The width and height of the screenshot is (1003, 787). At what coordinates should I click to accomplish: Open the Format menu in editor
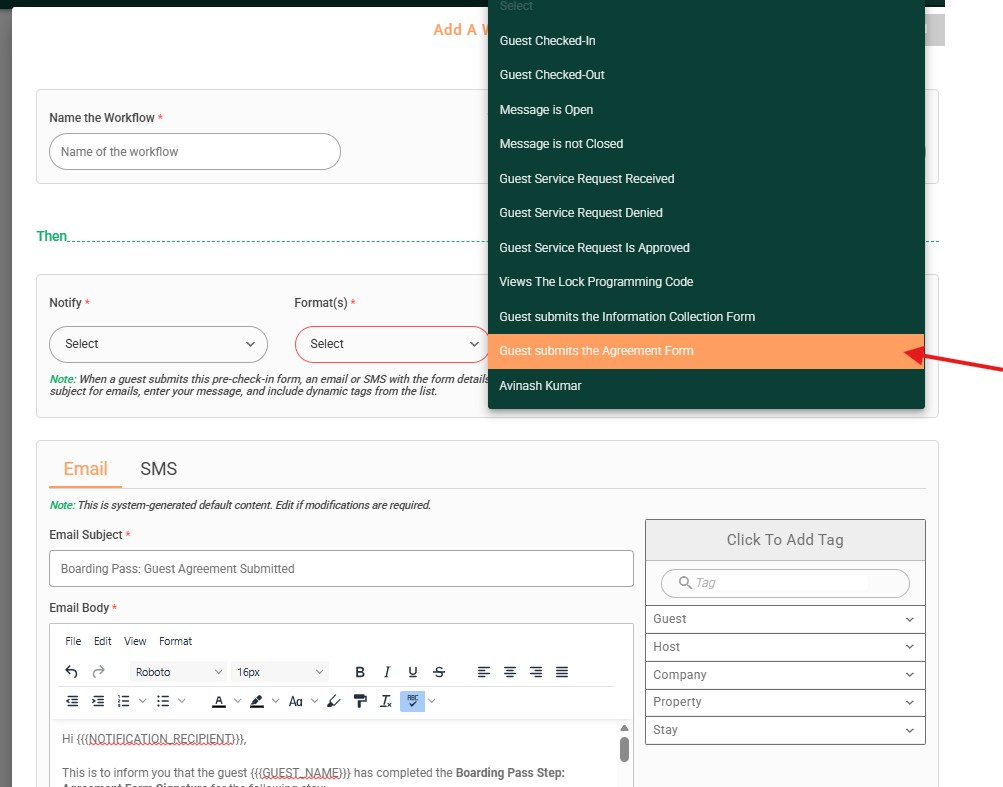pos(175,641)
